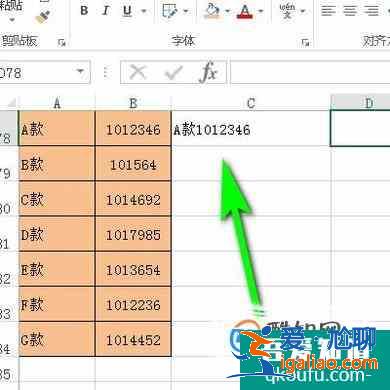Image resolution: width=390 pixels, height=390 pixels.
Task: Open phonetic guide dropdown arrow
Action: (303, 11)
